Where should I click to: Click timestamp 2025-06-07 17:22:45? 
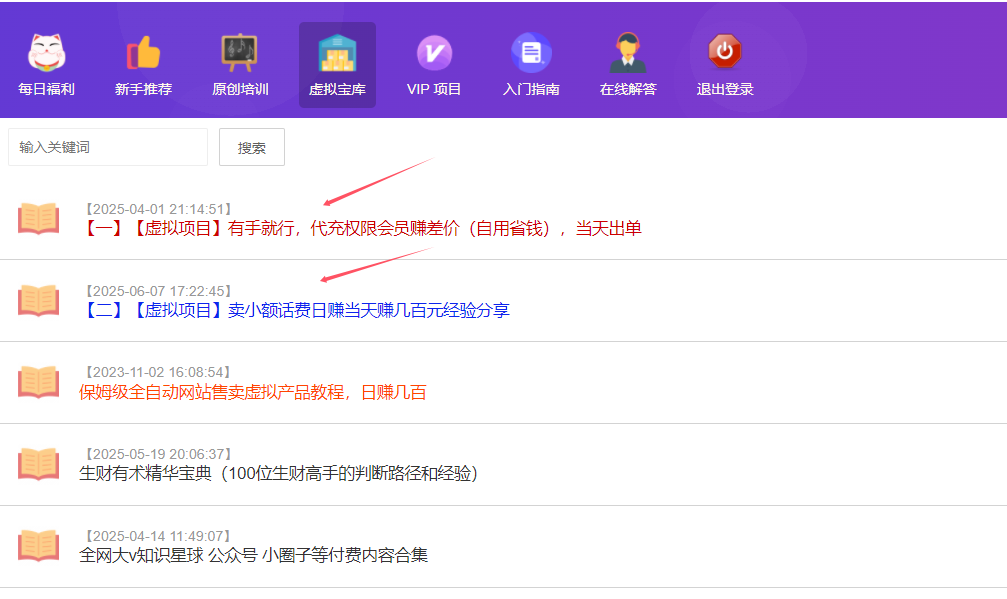coord(158,291)
